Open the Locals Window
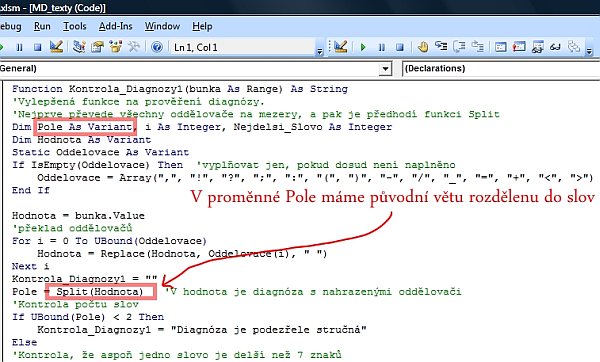The height and width of the screenshot is (362, 600). [501, 47]
